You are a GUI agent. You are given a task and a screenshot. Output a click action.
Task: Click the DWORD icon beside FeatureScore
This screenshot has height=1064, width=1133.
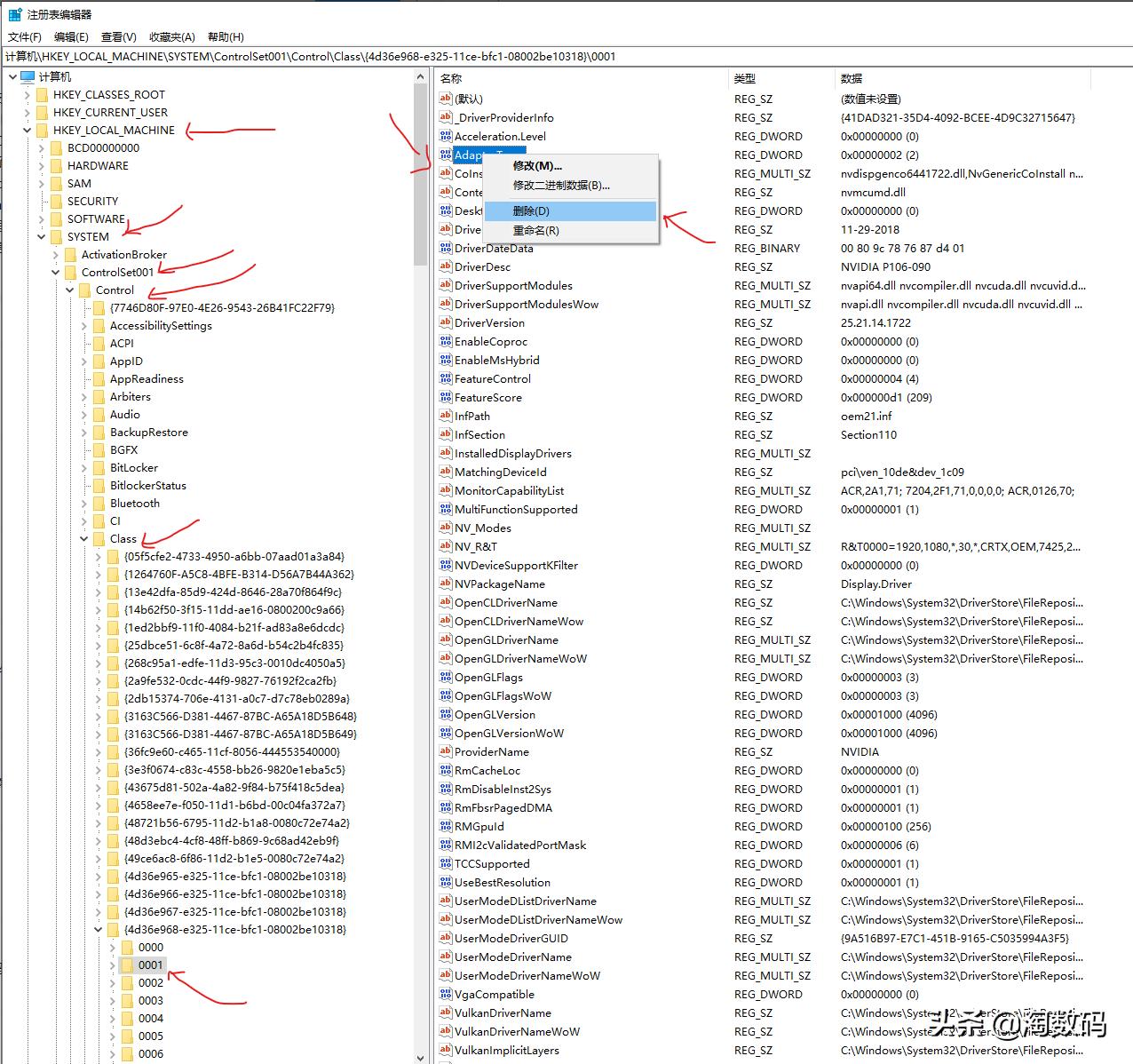[x=446, y=397]
